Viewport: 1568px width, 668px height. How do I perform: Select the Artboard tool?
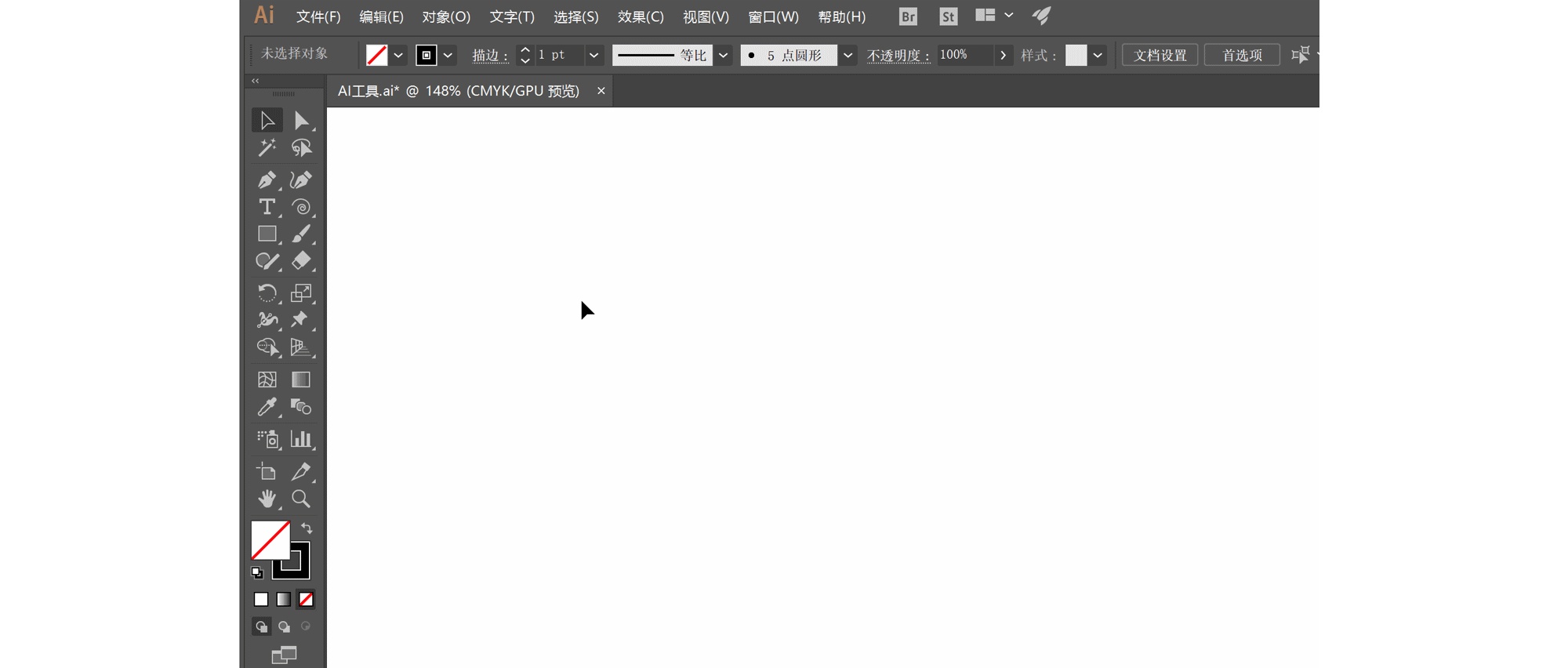coord(267,471)
